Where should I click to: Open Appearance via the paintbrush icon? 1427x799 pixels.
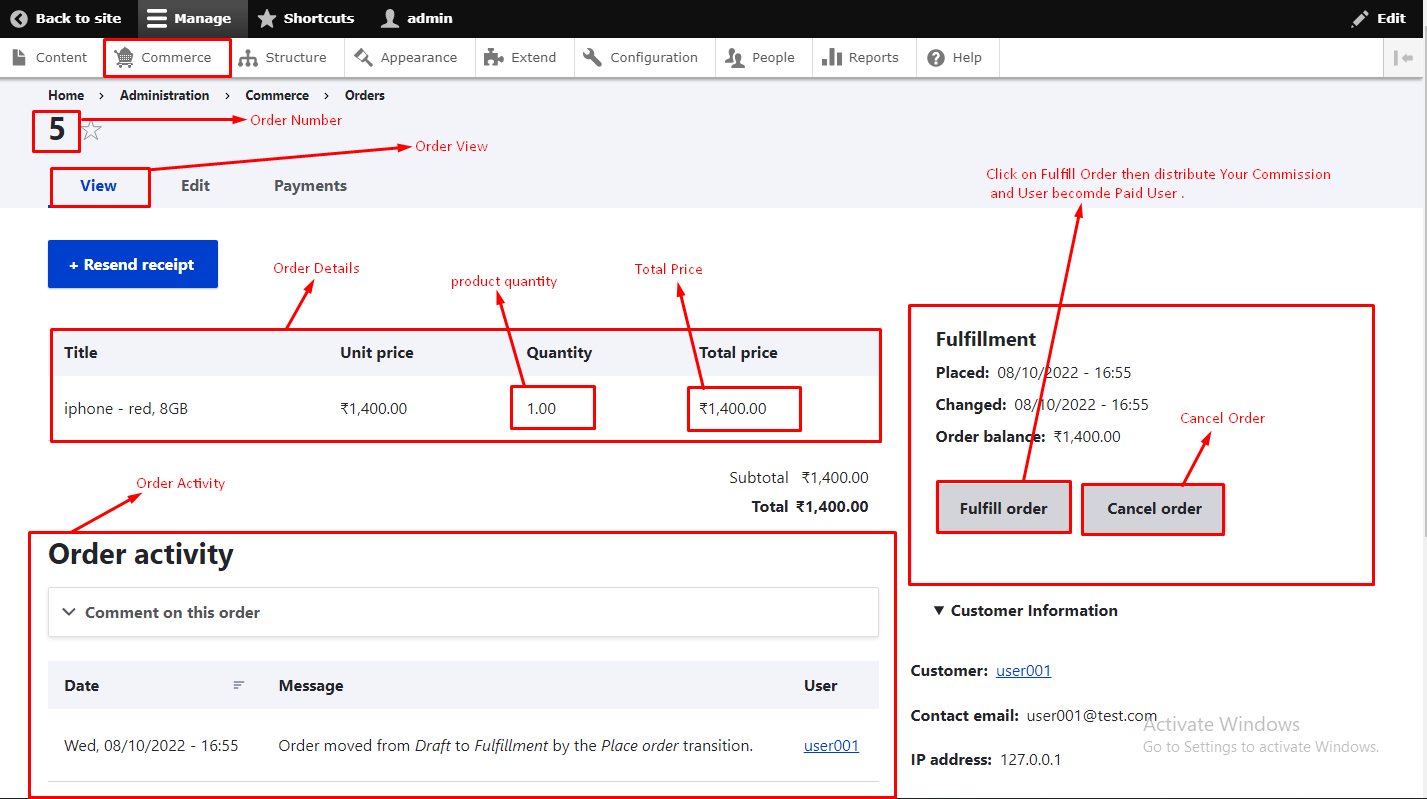tap(363, 58)
